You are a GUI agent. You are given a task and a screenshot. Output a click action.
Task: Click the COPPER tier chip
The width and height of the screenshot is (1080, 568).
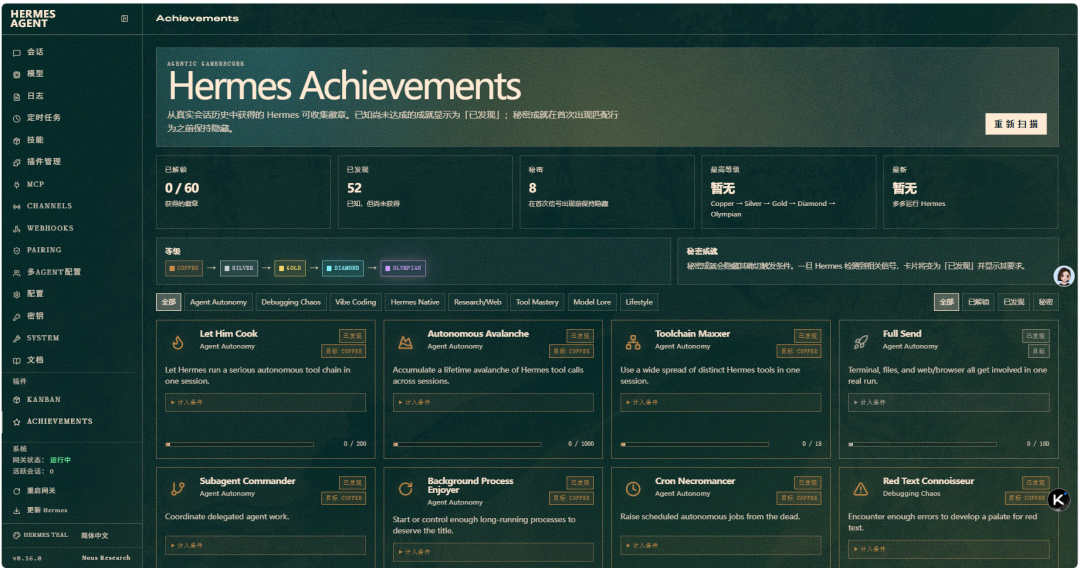coord(184,268)
